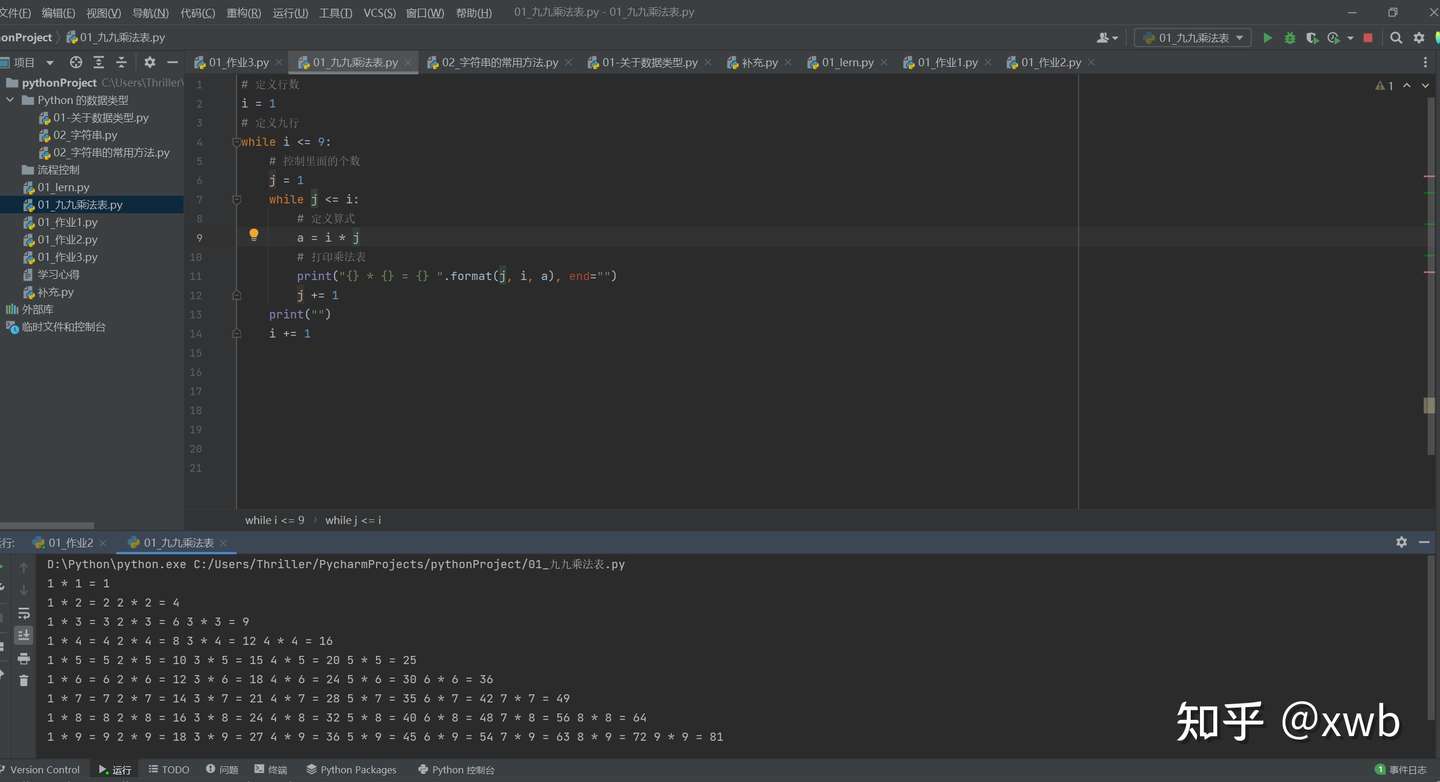This screenshot has height=782, width=1440.
Task: Click the yellow lightbulb intention icon on line 9
Action: coord(254,235)
